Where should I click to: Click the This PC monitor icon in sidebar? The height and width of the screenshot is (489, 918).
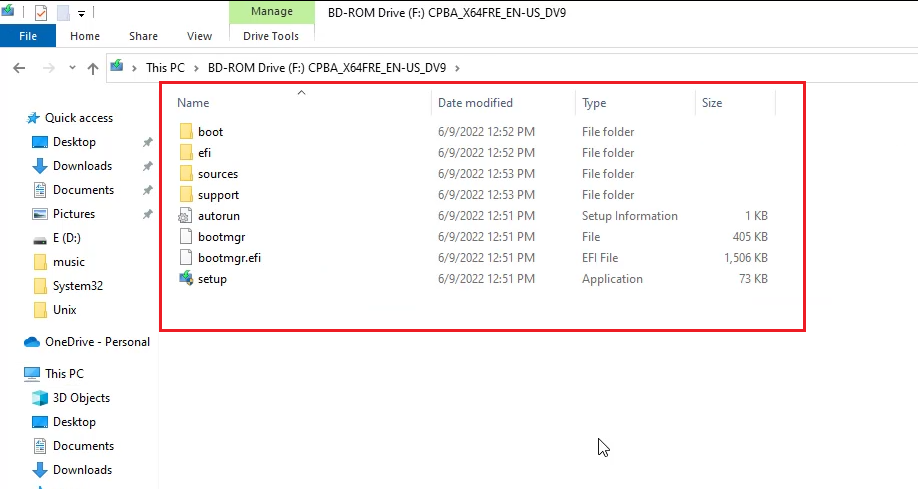coord(32,374)
